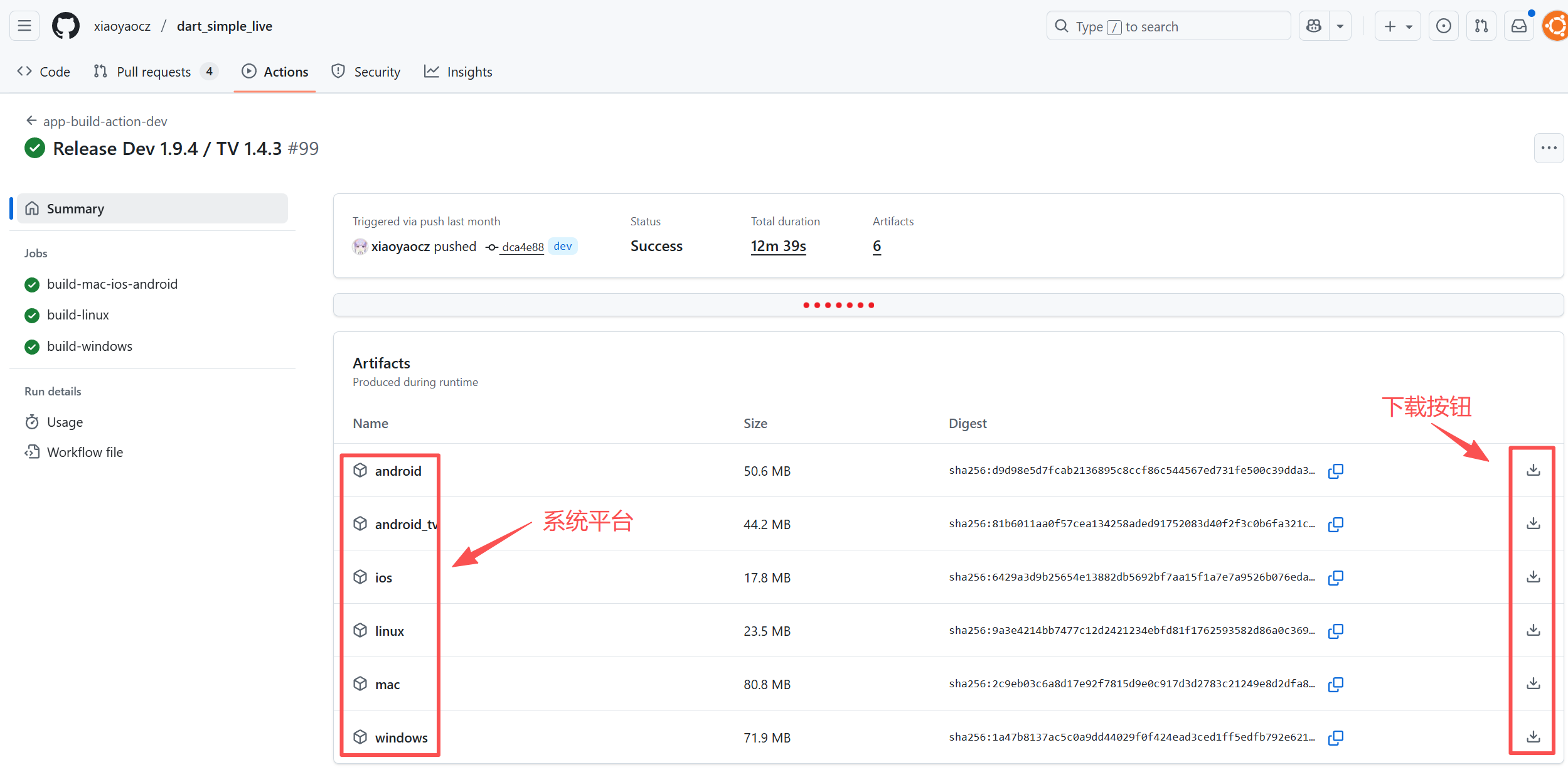Click the search input field
This screenshot has width=1568, height=772.
pos(1168,26)
